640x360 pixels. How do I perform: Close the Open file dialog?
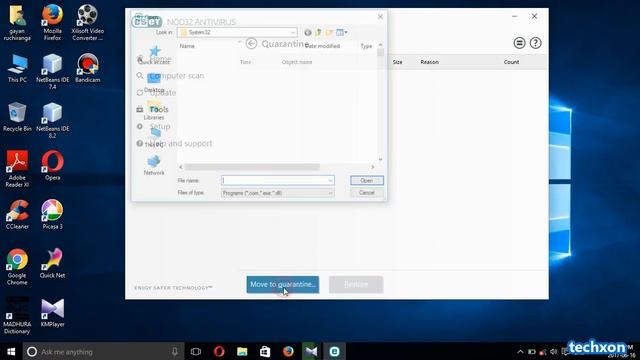tap(380, 17)
